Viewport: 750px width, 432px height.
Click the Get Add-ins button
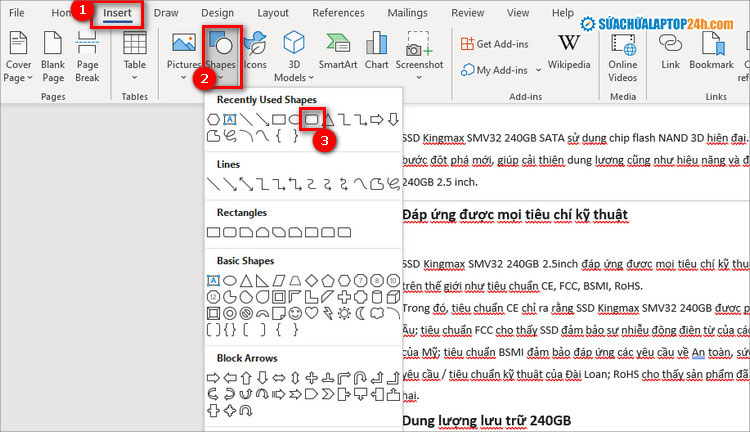point(496,44)
